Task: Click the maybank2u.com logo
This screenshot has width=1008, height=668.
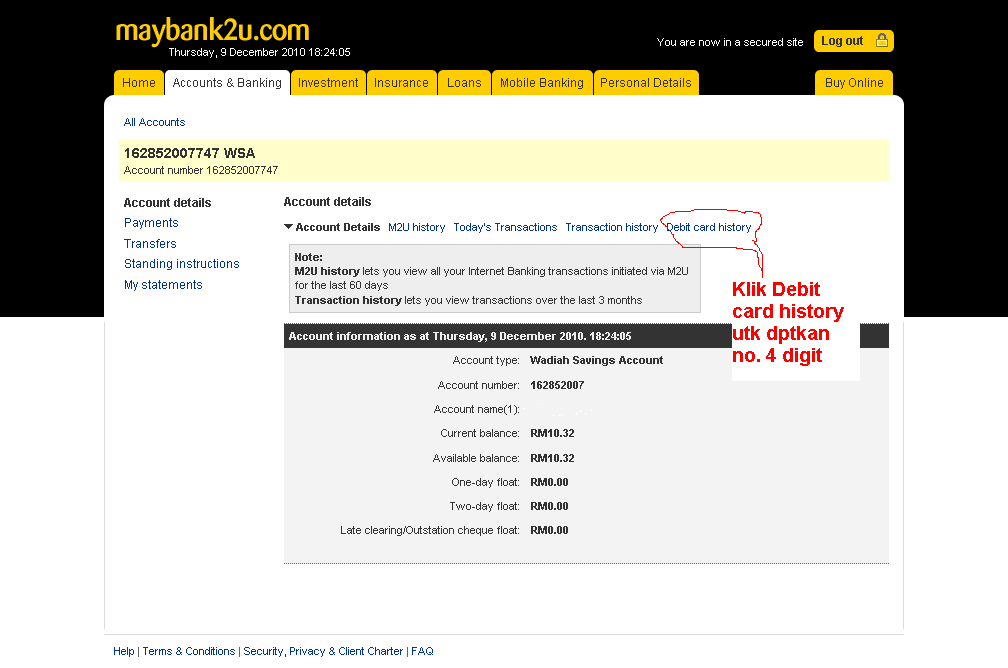Action: pos(212,31)
